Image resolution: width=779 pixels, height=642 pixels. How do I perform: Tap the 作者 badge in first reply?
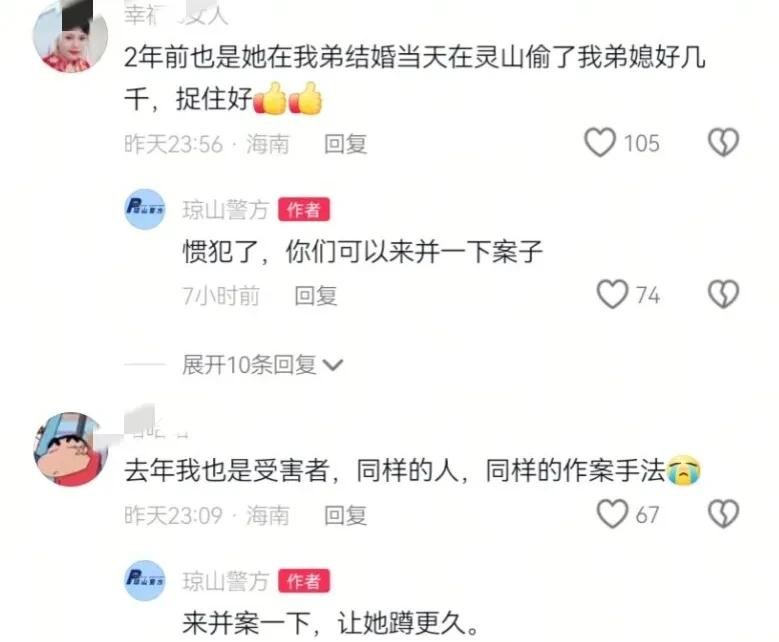point(304,210)
